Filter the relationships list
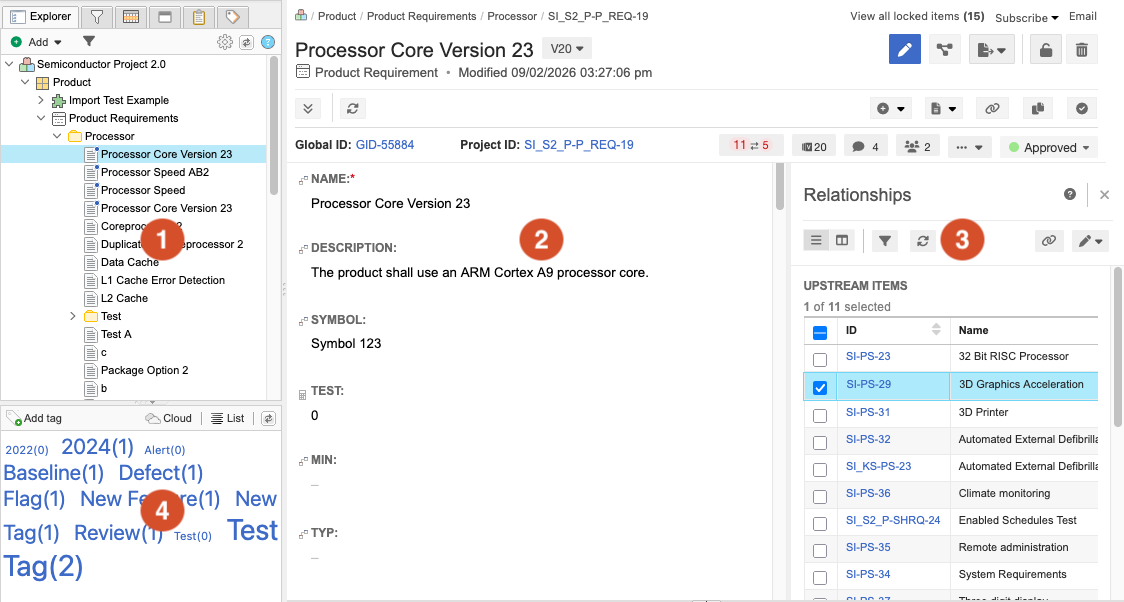 click(885, 241)
